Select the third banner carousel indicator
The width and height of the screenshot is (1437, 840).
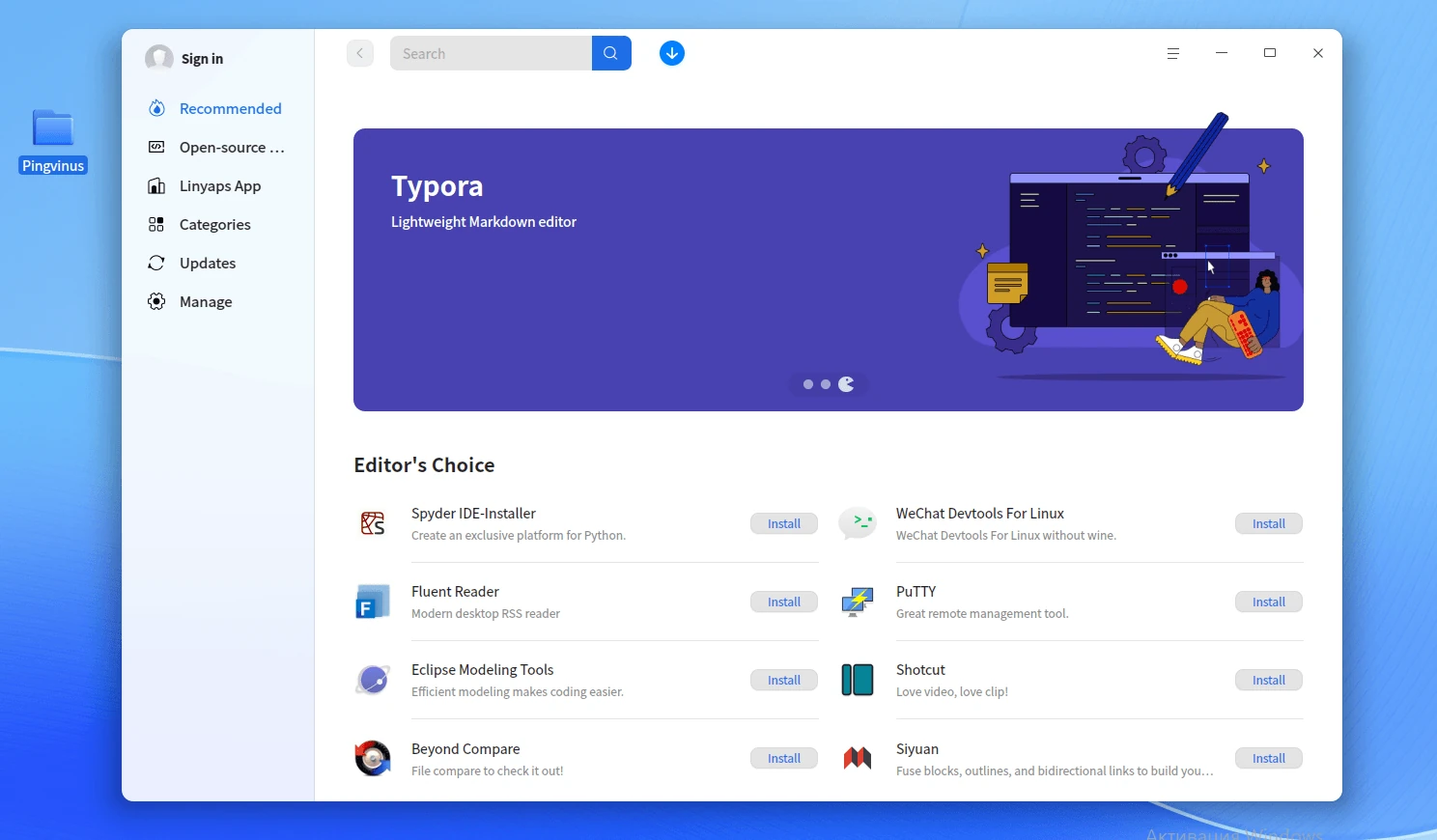[846, 384]
